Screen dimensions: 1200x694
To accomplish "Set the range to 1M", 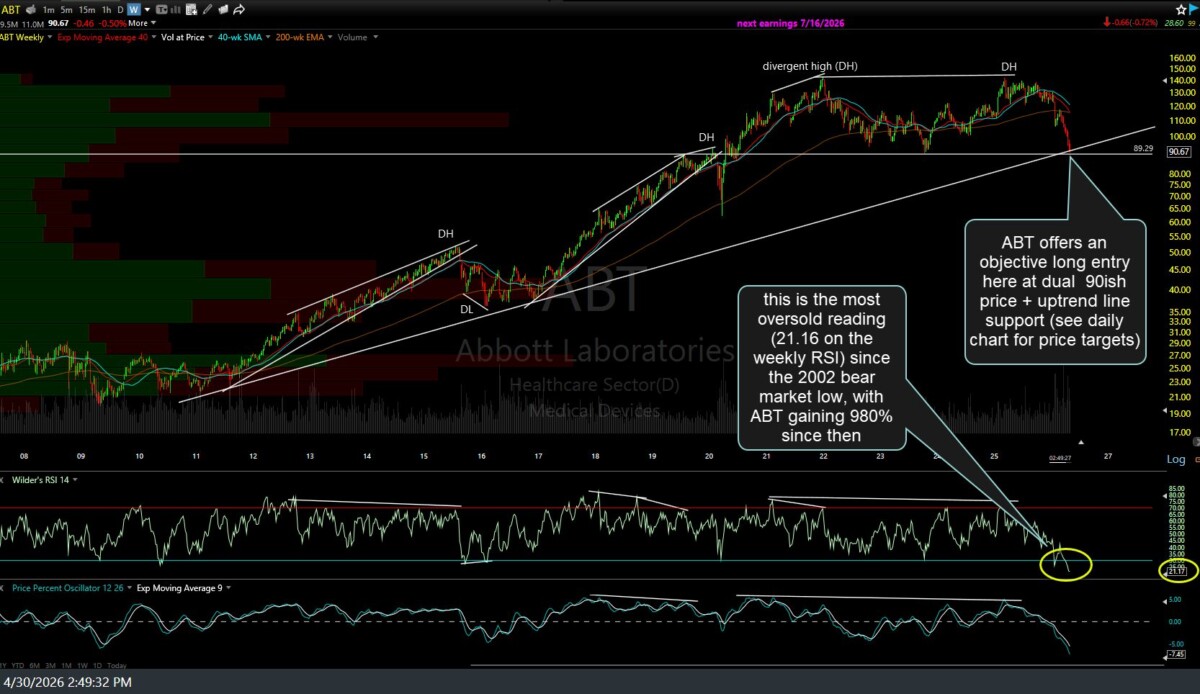I will point(67,666).
